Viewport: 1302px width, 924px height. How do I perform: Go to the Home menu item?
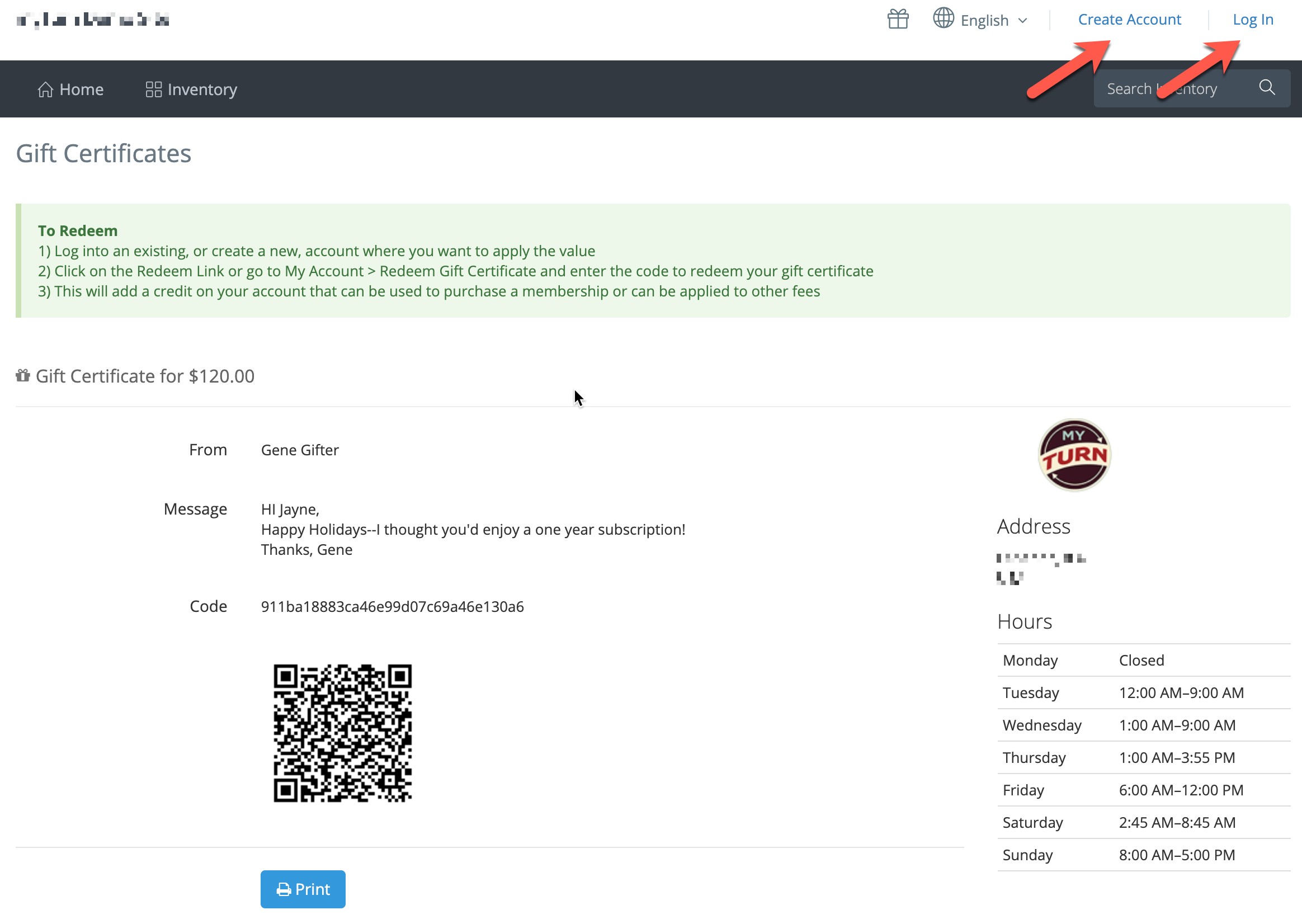point(70,89)
